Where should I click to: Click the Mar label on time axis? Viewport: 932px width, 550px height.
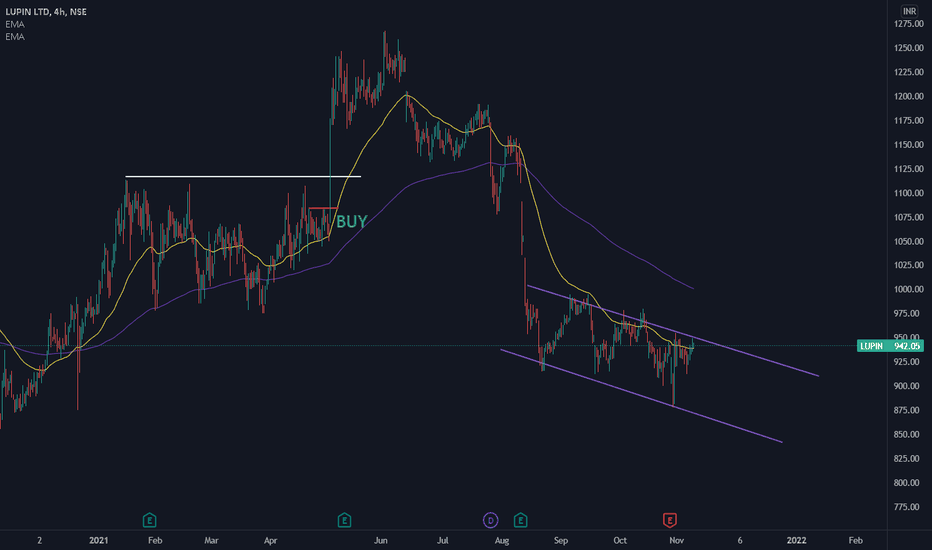pyautogui.click(x=211, y=540)
